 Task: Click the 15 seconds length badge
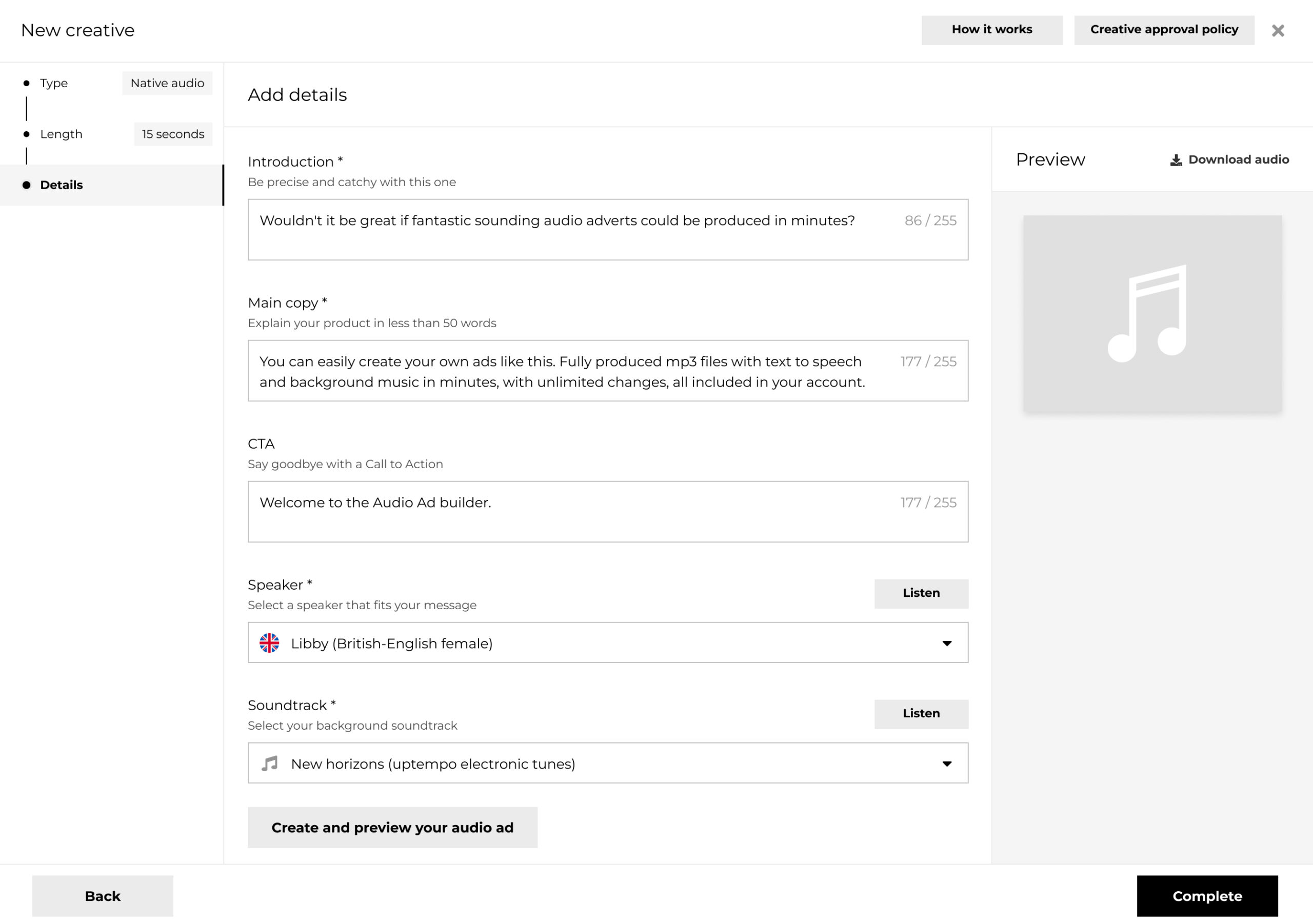tap(173, 134)
